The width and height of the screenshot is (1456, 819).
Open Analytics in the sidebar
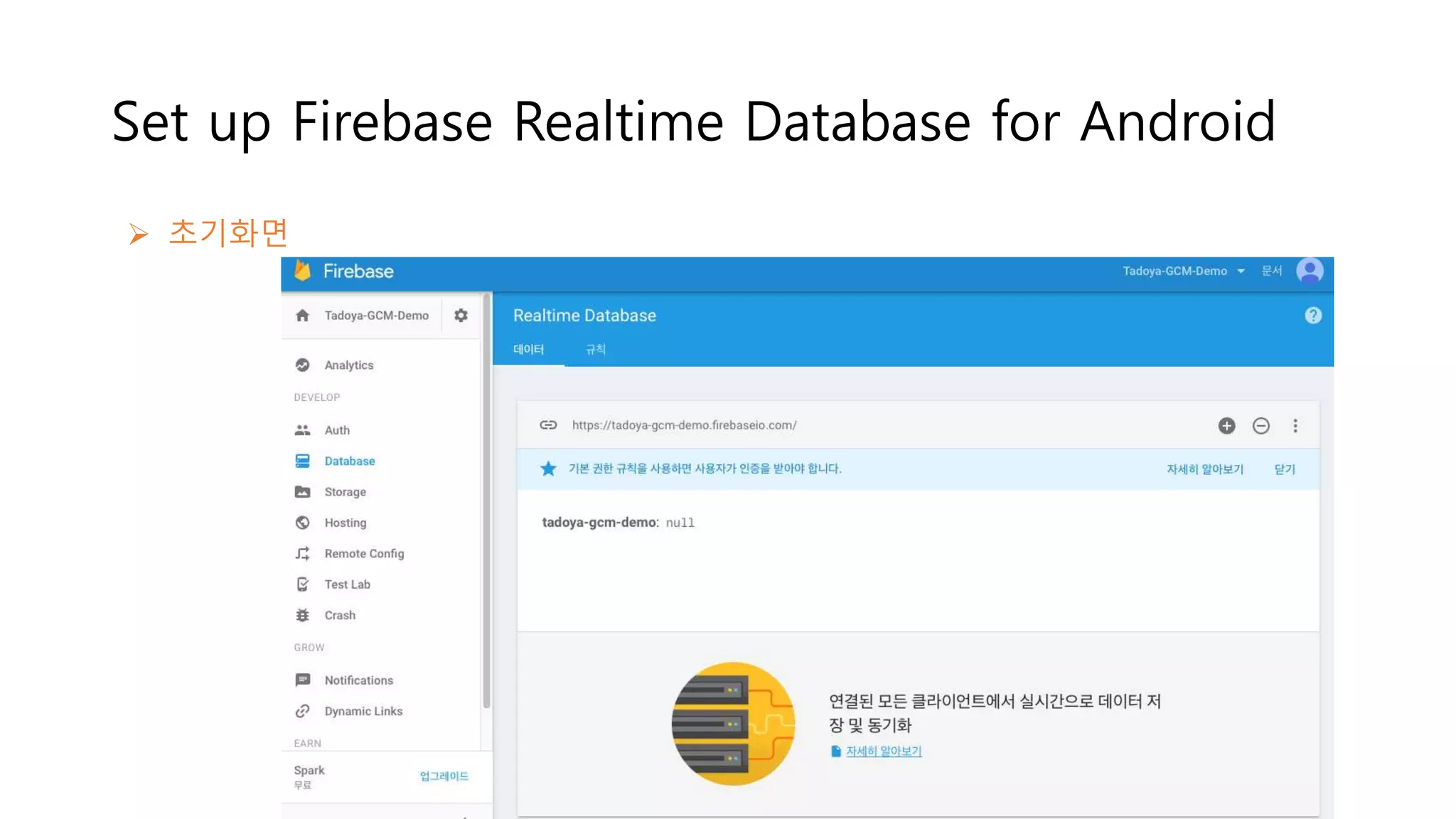[x=348, y=365]
